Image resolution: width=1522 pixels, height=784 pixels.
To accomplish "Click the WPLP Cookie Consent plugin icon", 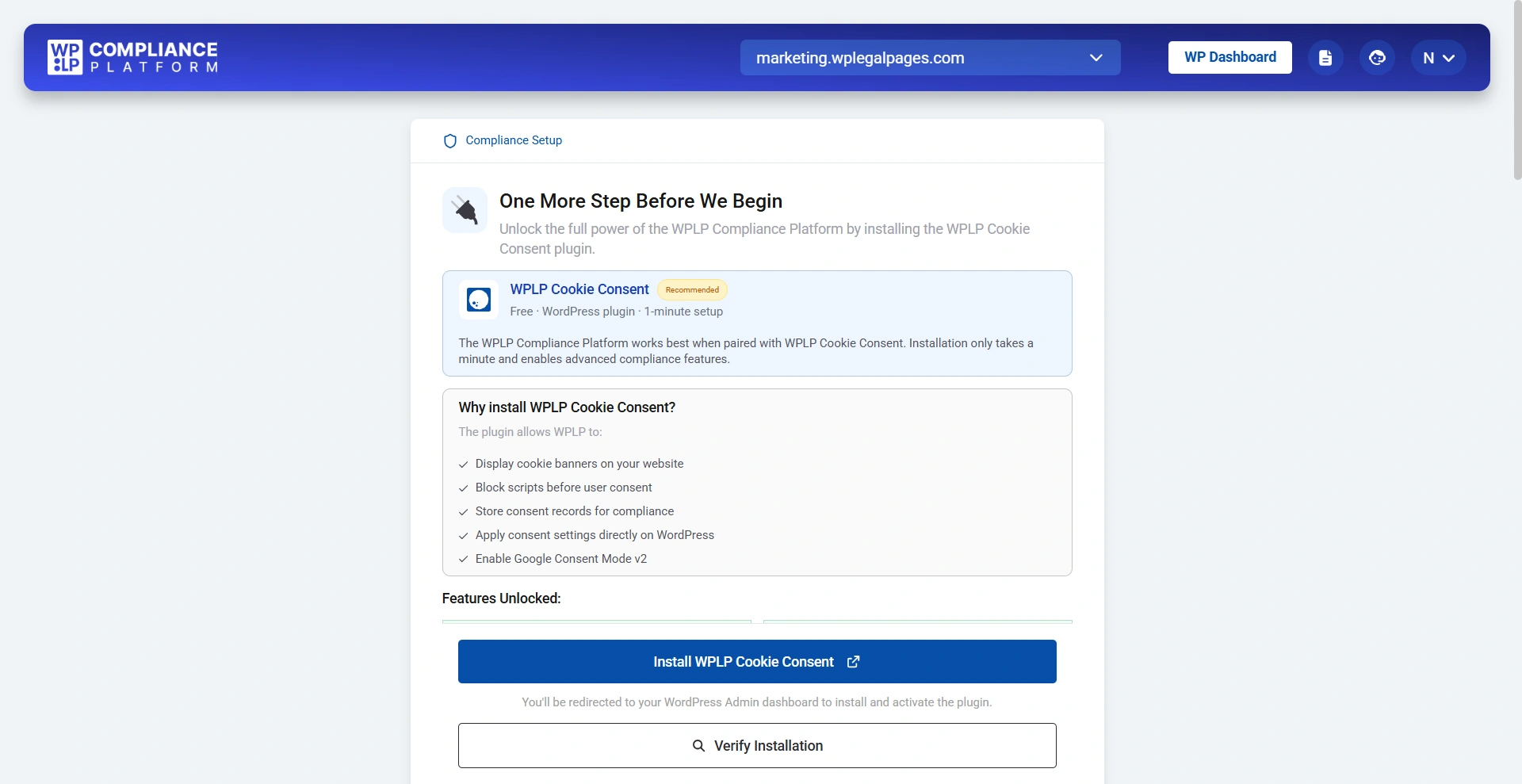I will pyautogui.click(x=479, y=300).
